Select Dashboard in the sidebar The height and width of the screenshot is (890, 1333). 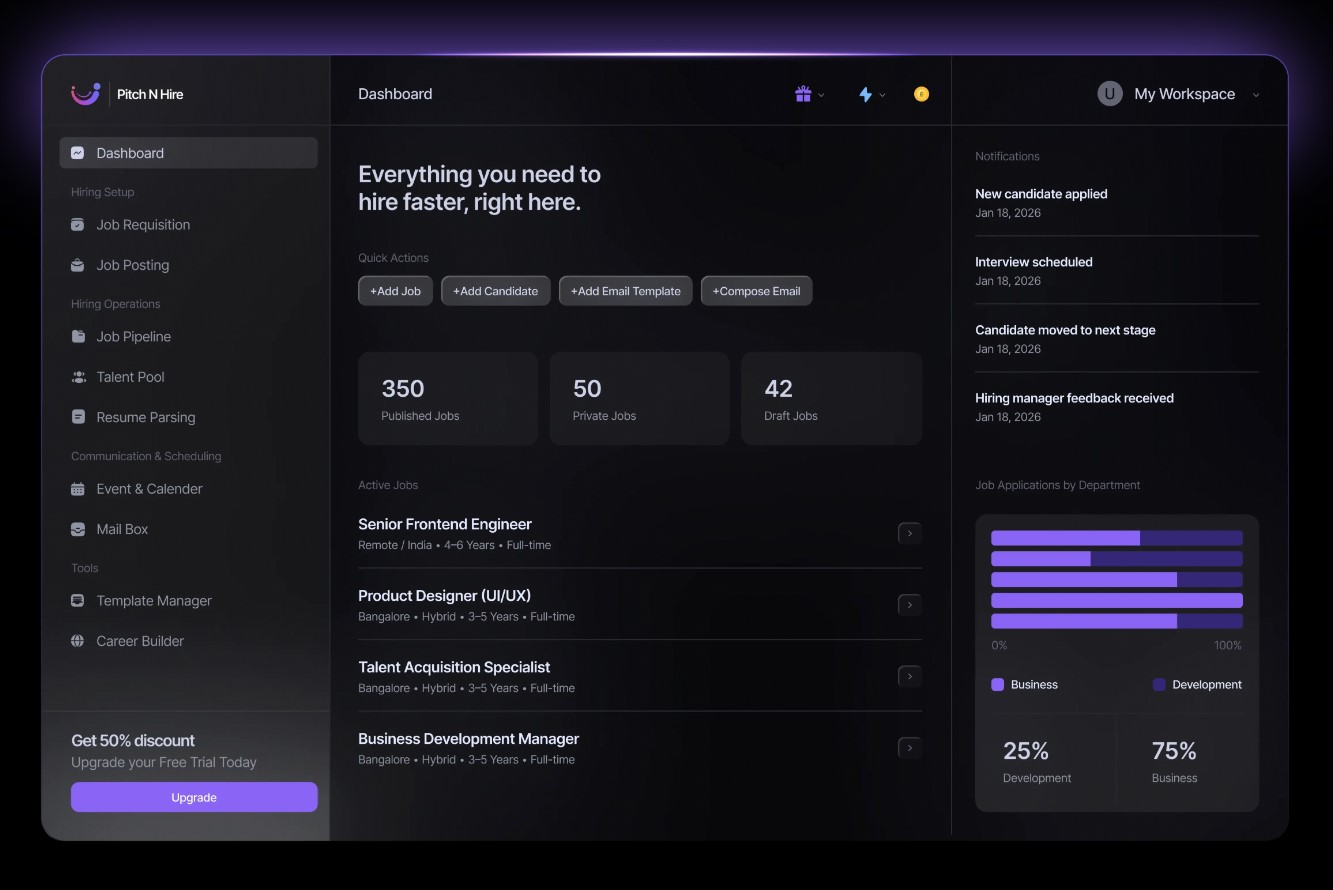(189, 153)
